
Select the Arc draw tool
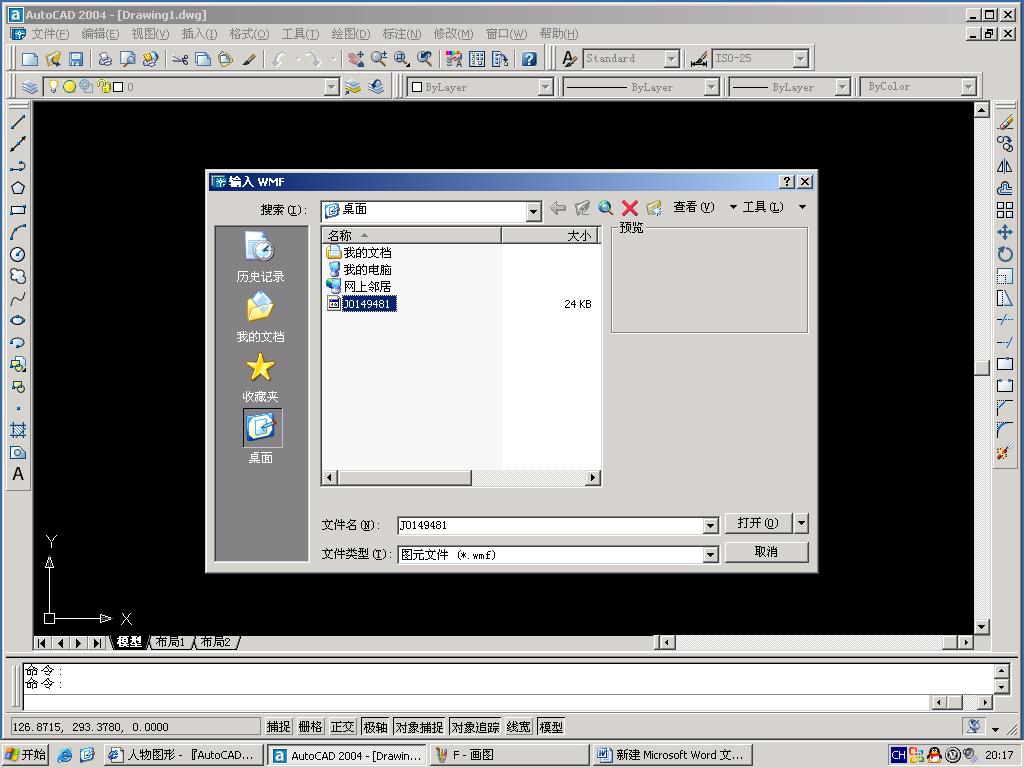[18, 232]
